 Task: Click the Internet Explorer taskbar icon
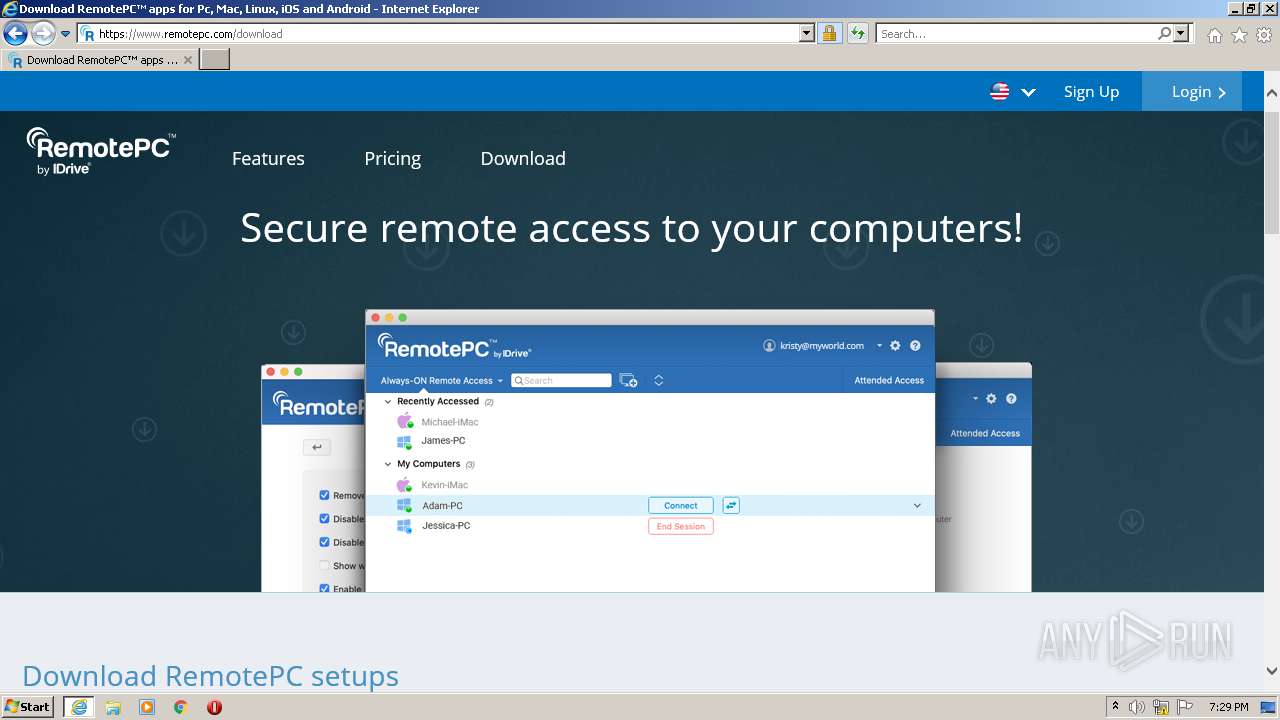79,707
